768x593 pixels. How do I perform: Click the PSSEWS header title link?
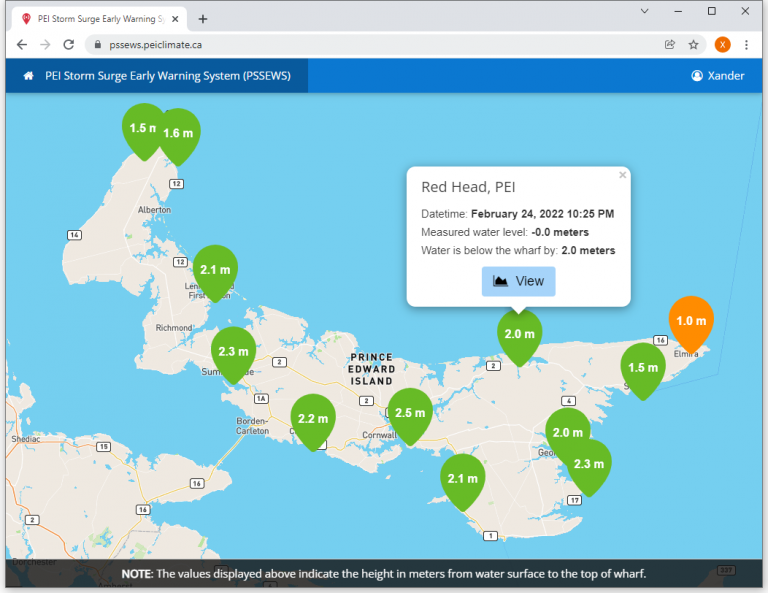point(167,76)
